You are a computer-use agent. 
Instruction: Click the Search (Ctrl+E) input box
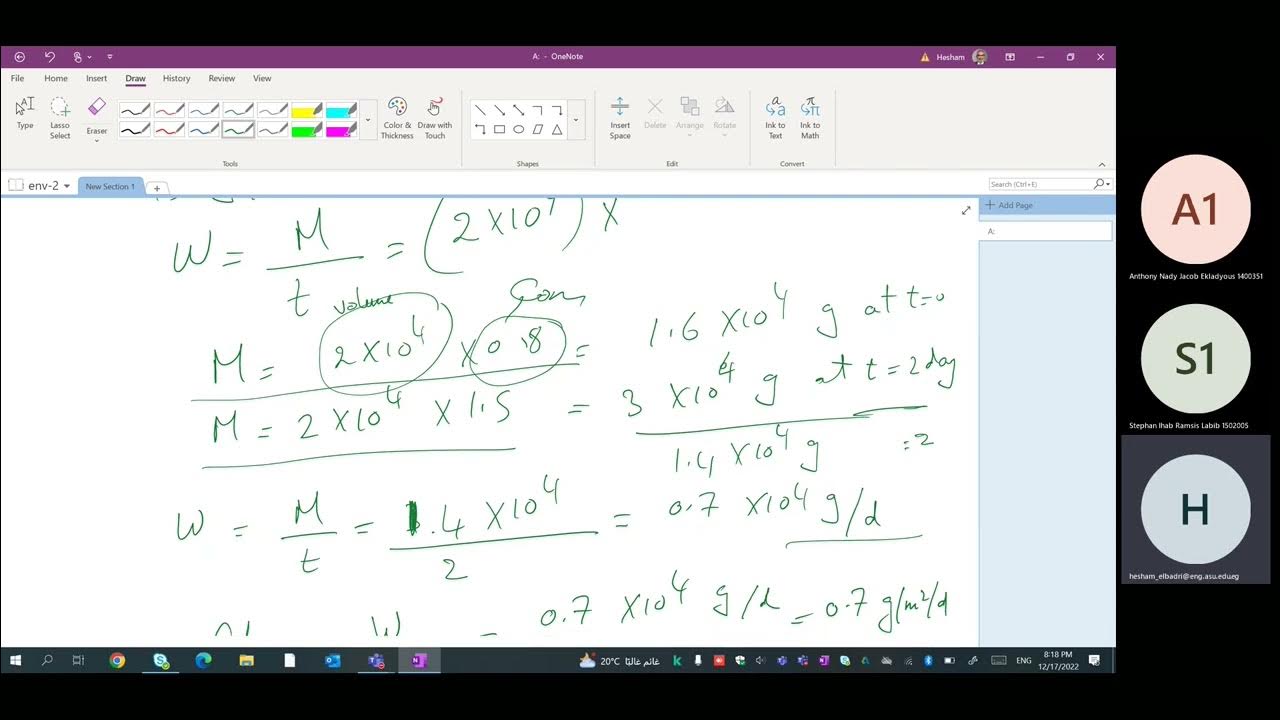1040,184
